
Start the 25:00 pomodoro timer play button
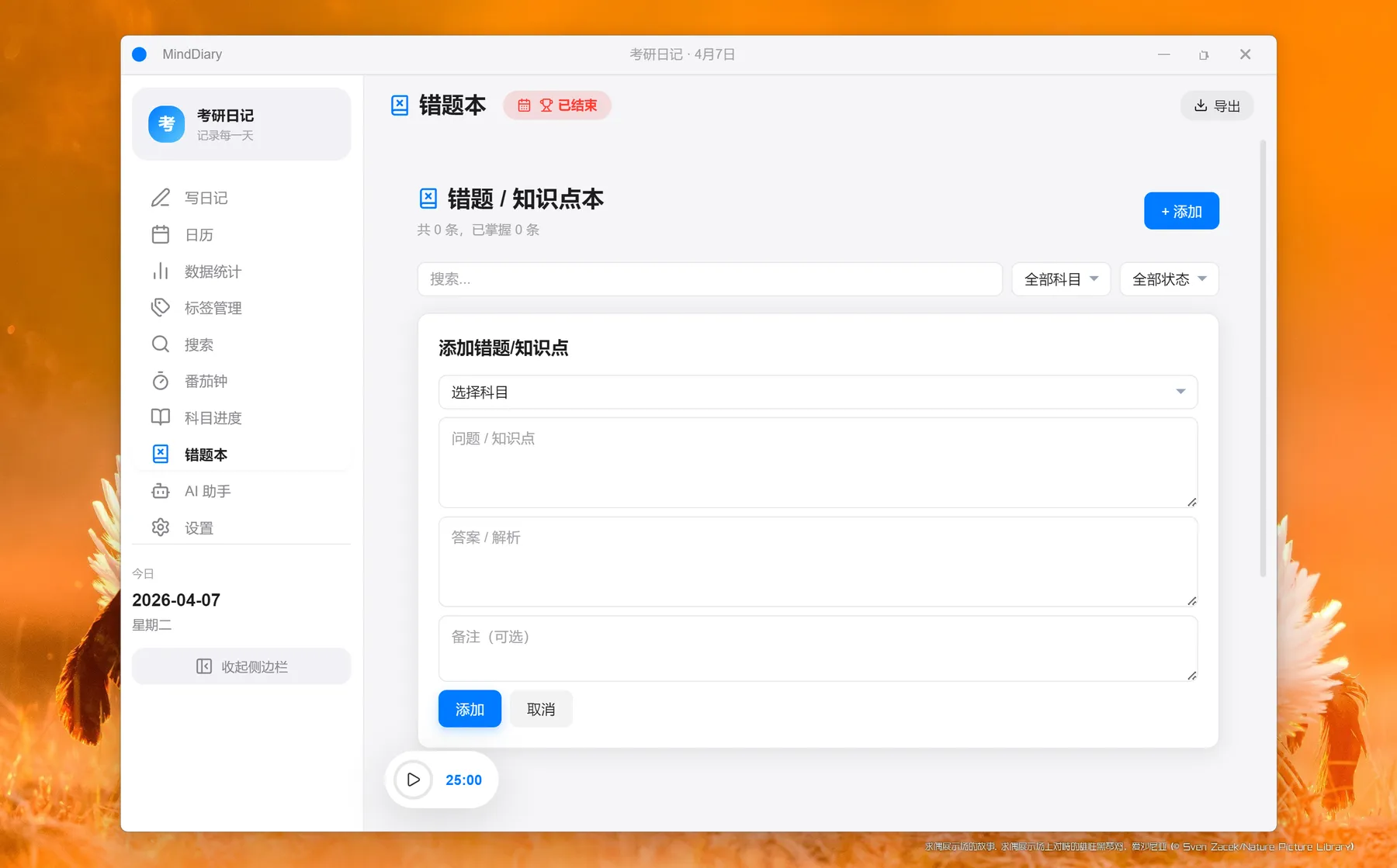pyautogui.click(x=413, y=780)
